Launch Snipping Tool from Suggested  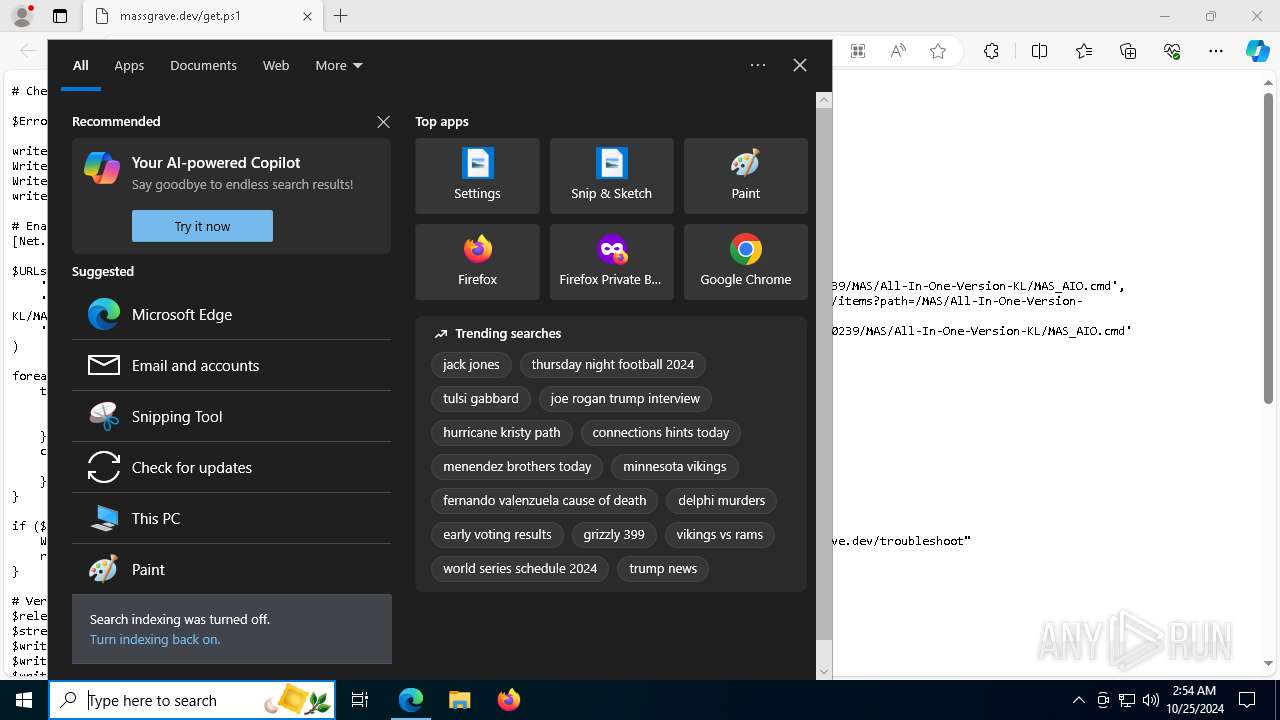point(231,416)
